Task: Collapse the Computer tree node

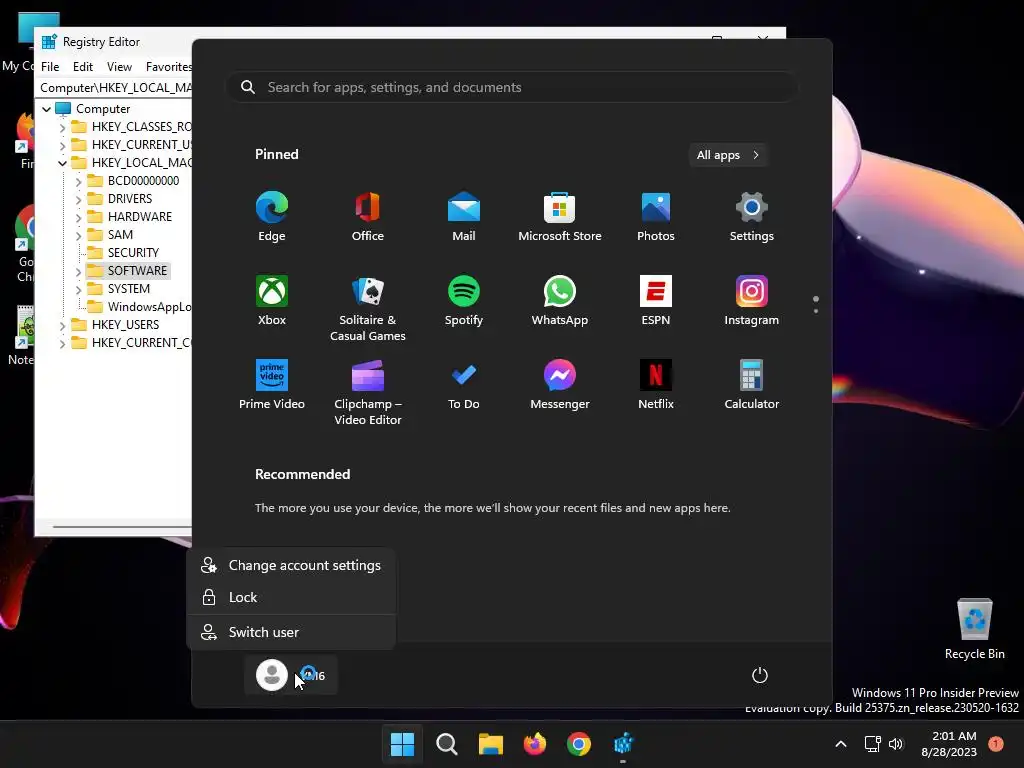Action: click(46, 109)
